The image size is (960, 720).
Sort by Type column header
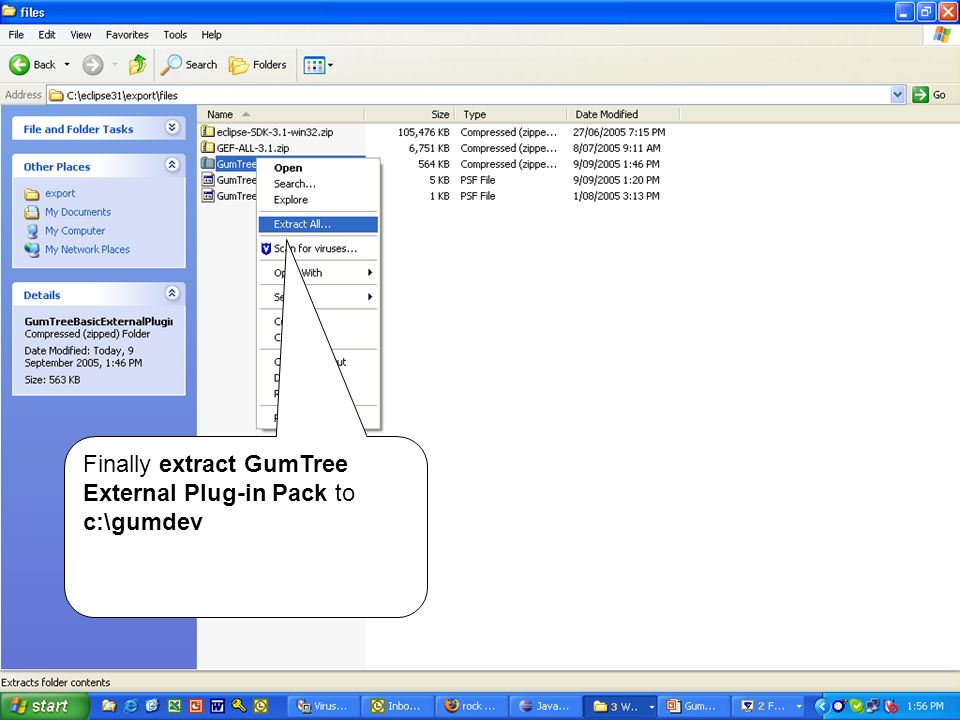512,114
